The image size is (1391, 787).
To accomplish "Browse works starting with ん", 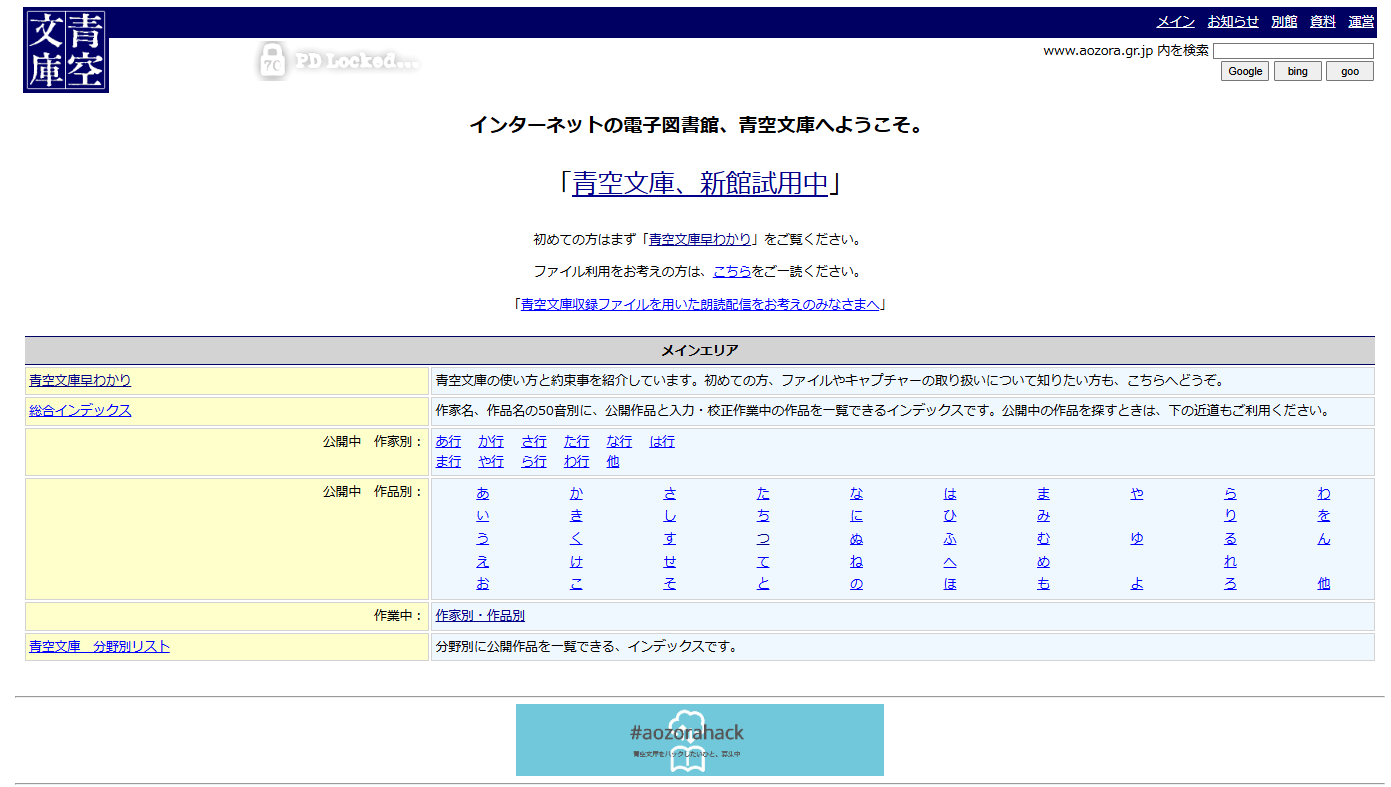I will tap(1324, 539).
